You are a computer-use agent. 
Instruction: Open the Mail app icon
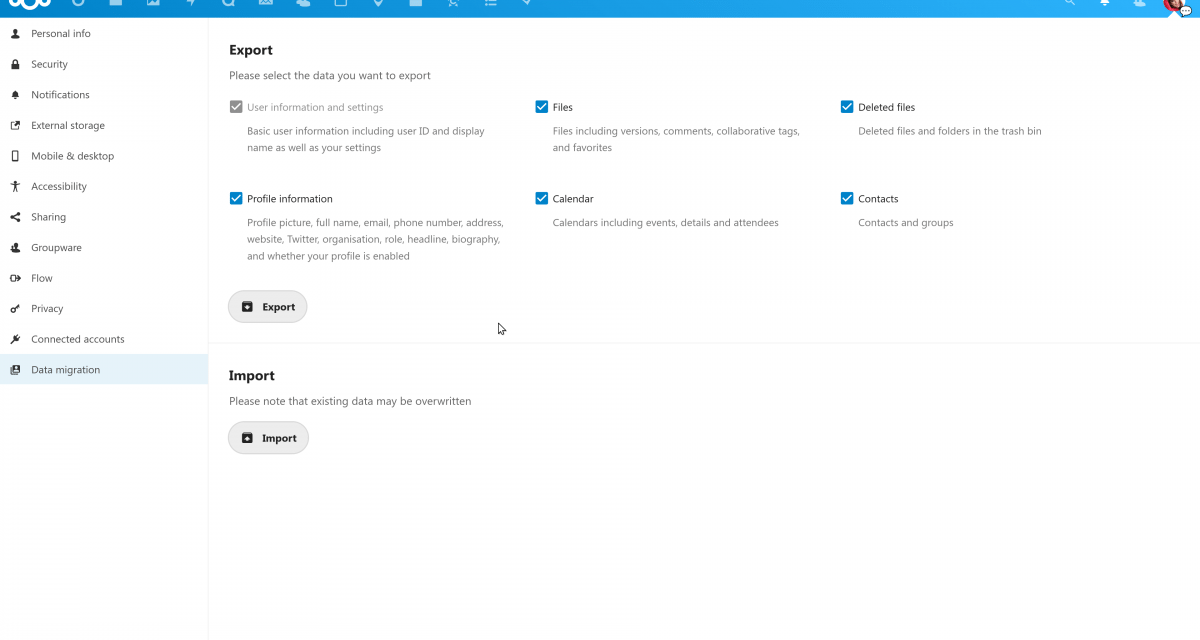265,5
